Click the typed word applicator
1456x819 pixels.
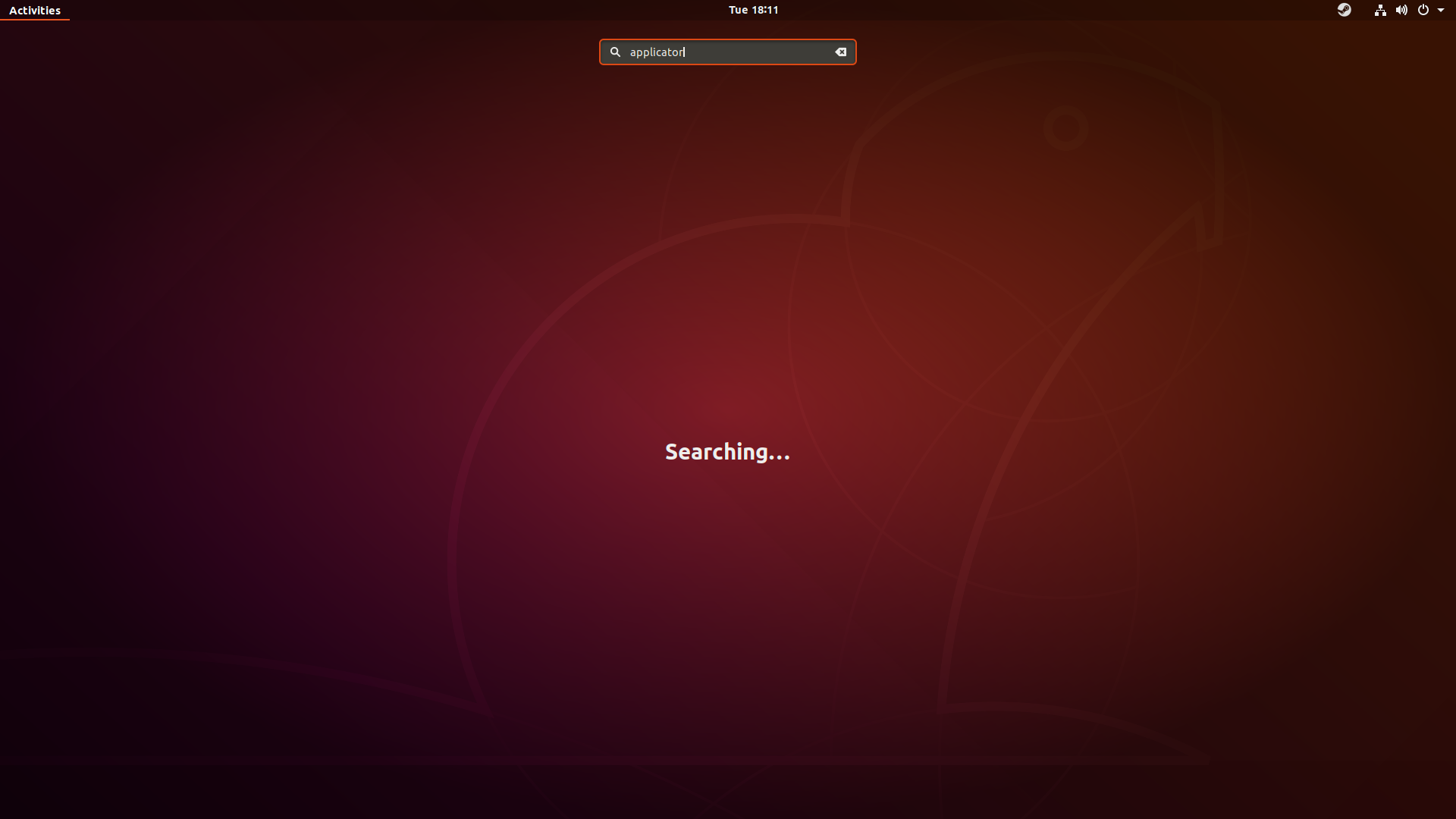click(x=657, y=52)
